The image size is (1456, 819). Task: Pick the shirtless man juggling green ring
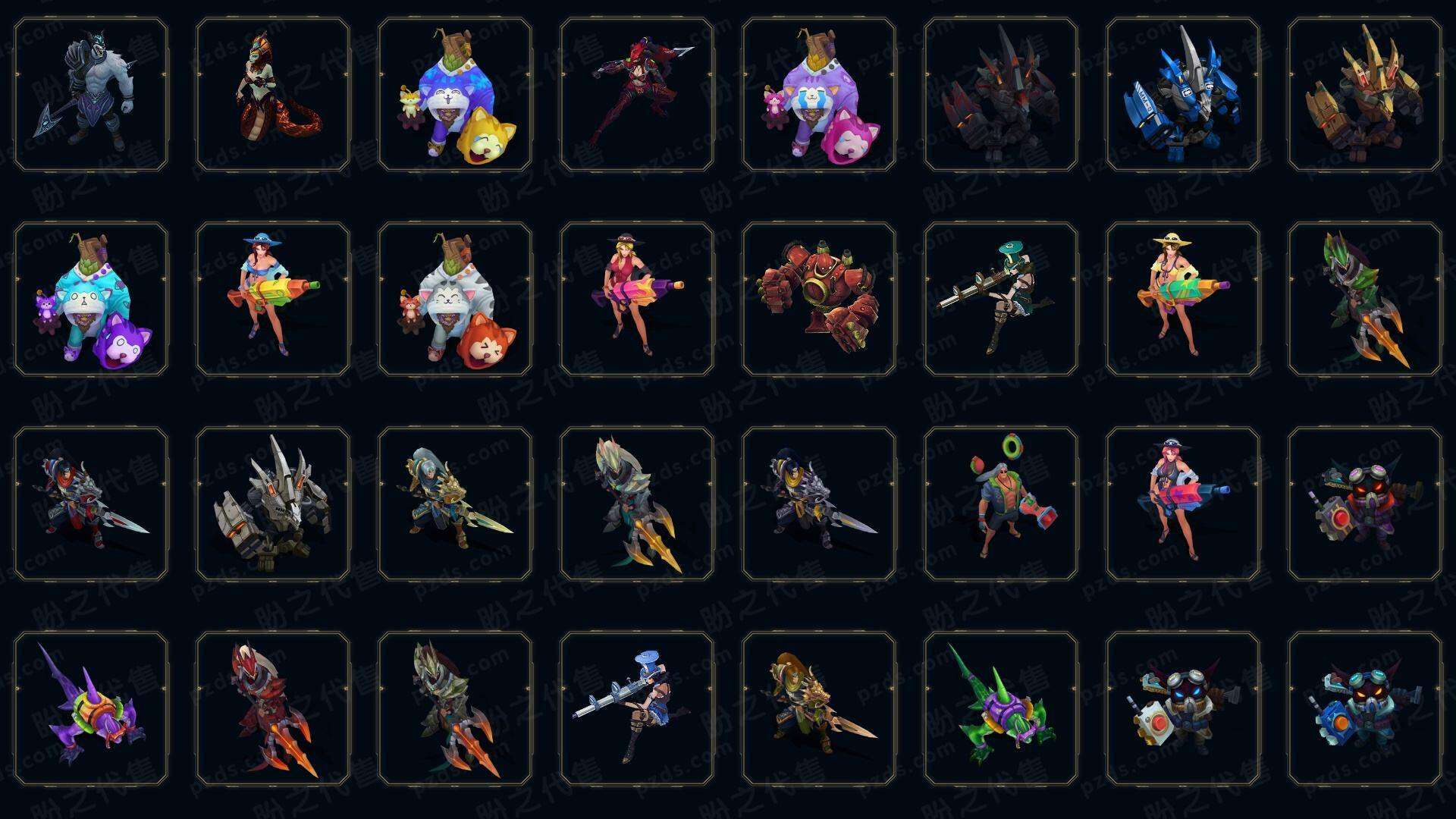(x=1001, y=504)
